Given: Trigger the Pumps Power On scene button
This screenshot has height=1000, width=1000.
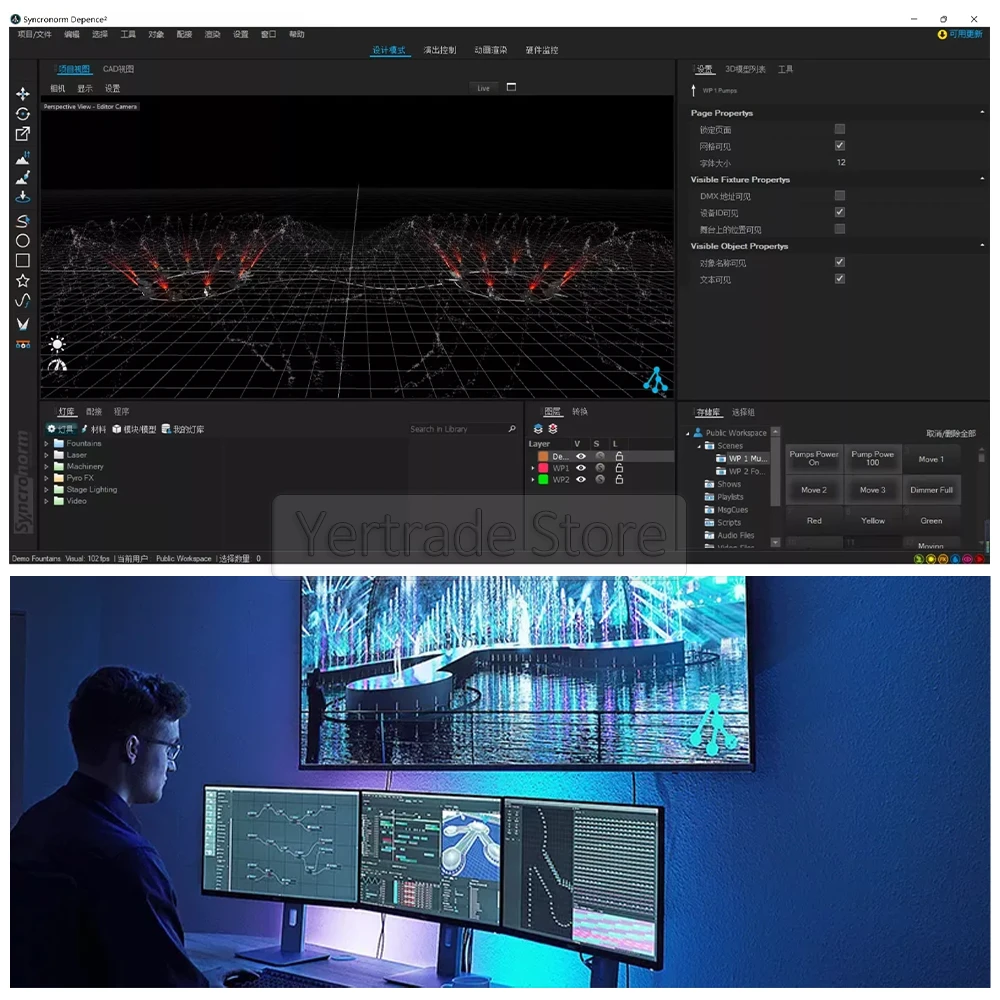Looking at the screenshot, I should click(x=814, y=459).
